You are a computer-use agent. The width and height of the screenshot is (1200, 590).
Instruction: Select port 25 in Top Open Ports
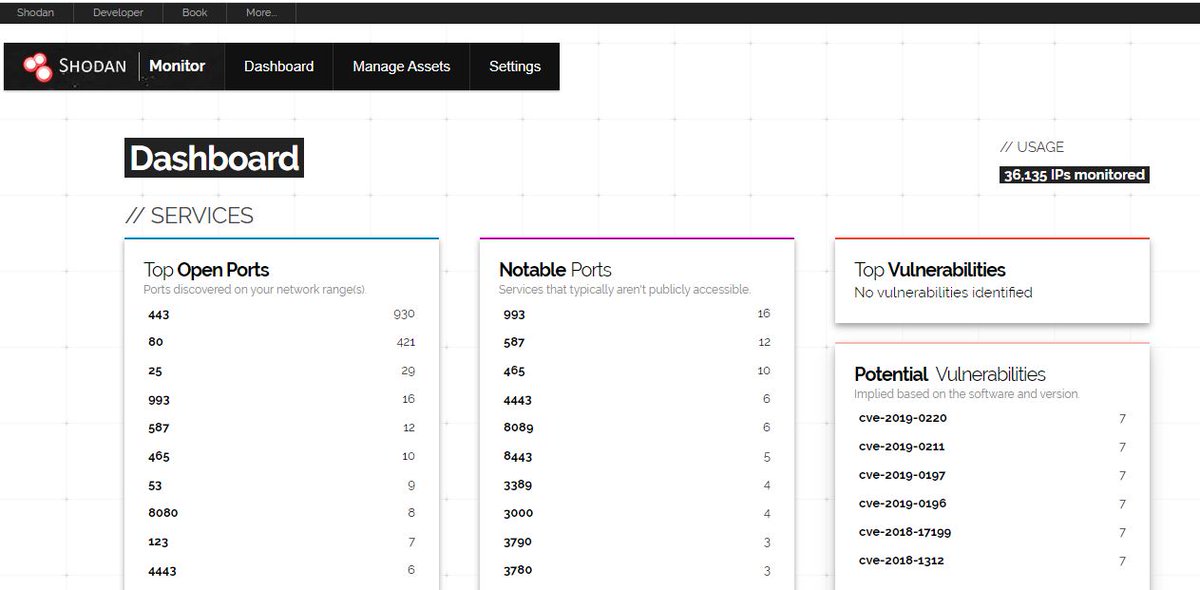(x=155, y=371)
